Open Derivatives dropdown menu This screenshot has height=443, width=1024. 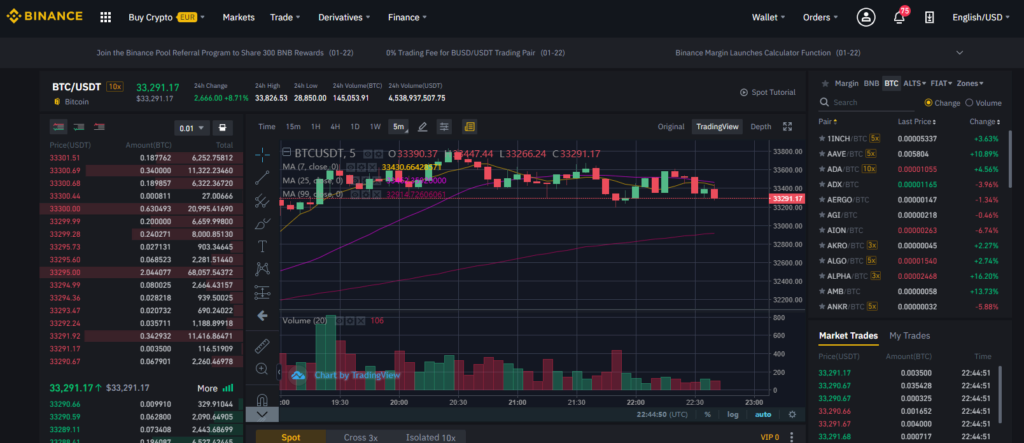[x=344, y=17]
